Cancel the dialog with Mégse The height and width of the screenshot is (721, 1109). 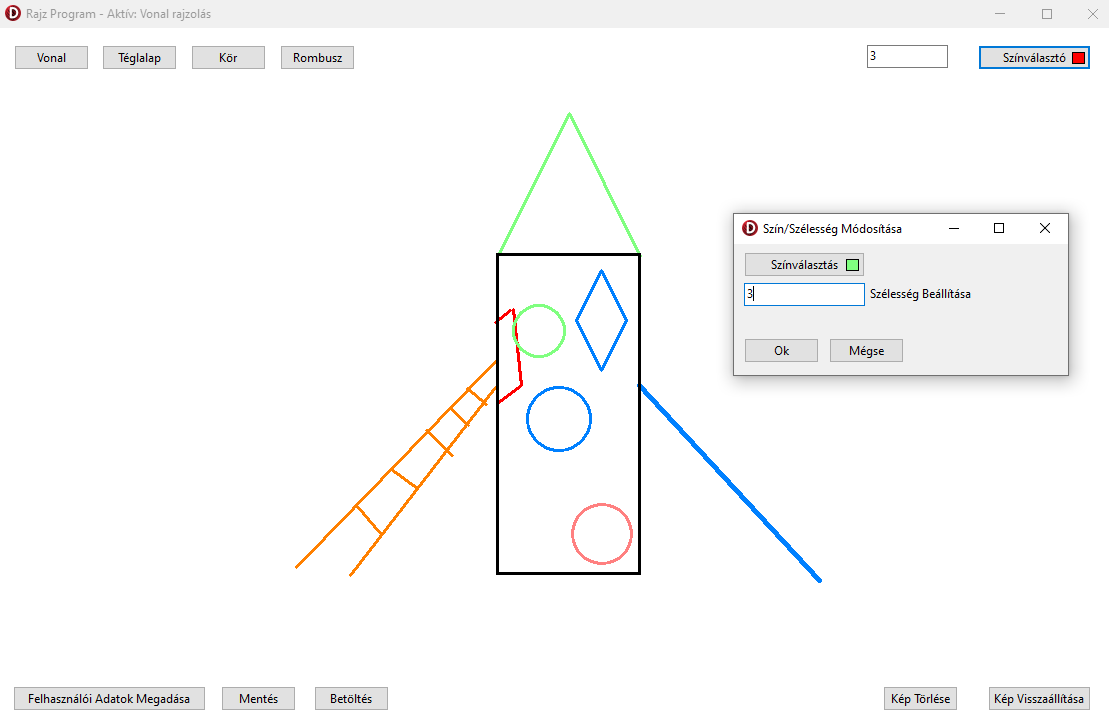(866, 351)
